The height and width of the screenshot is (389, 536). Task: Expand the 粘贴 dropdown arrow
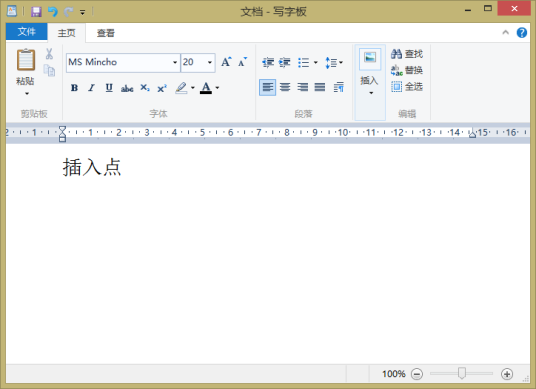click(27, 94)
